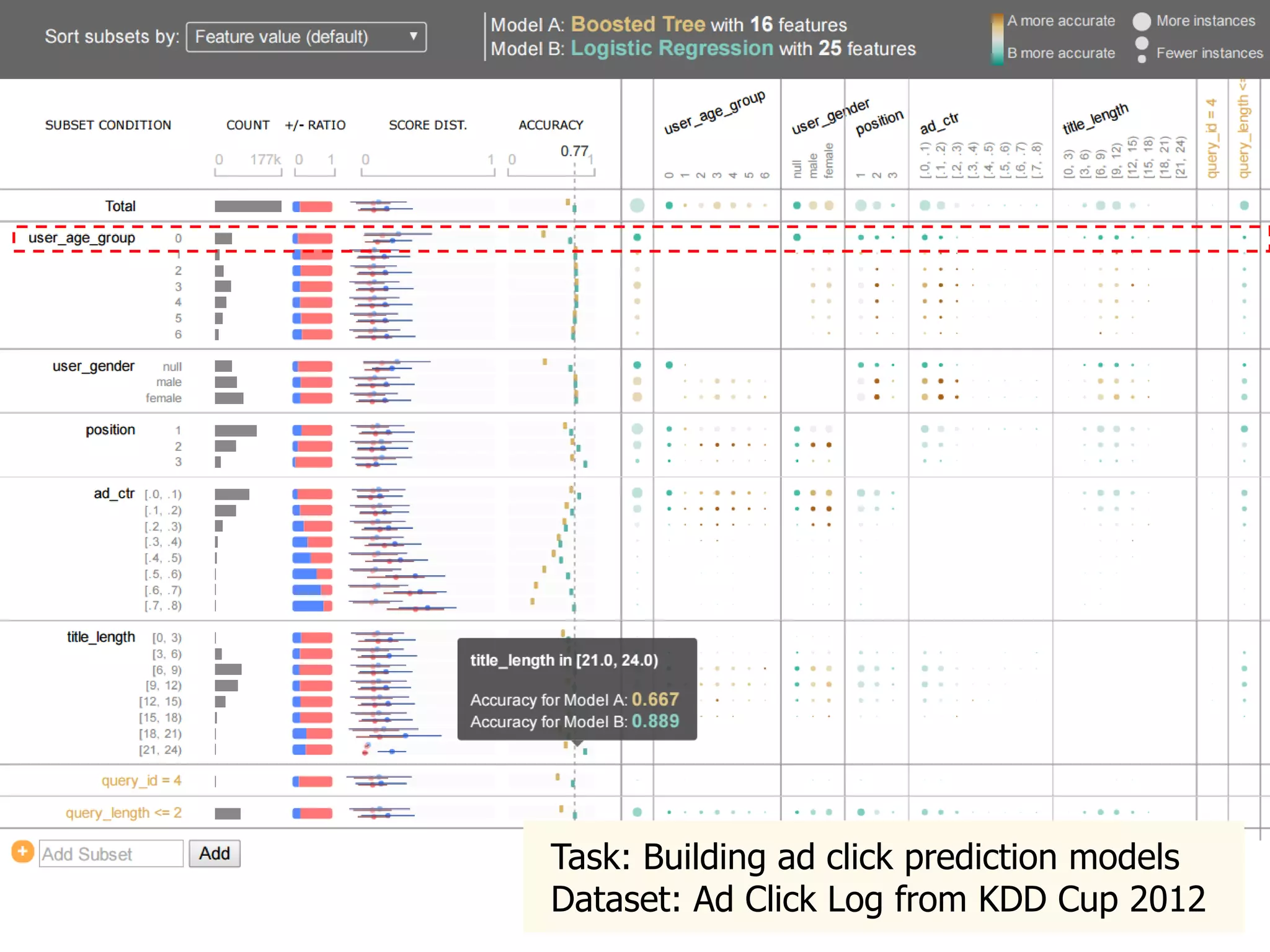The width and height of the screenshot is (1270, 952).
Task: Click the tooltip Model A accuracy 0.667
Action: pos(655,699)
